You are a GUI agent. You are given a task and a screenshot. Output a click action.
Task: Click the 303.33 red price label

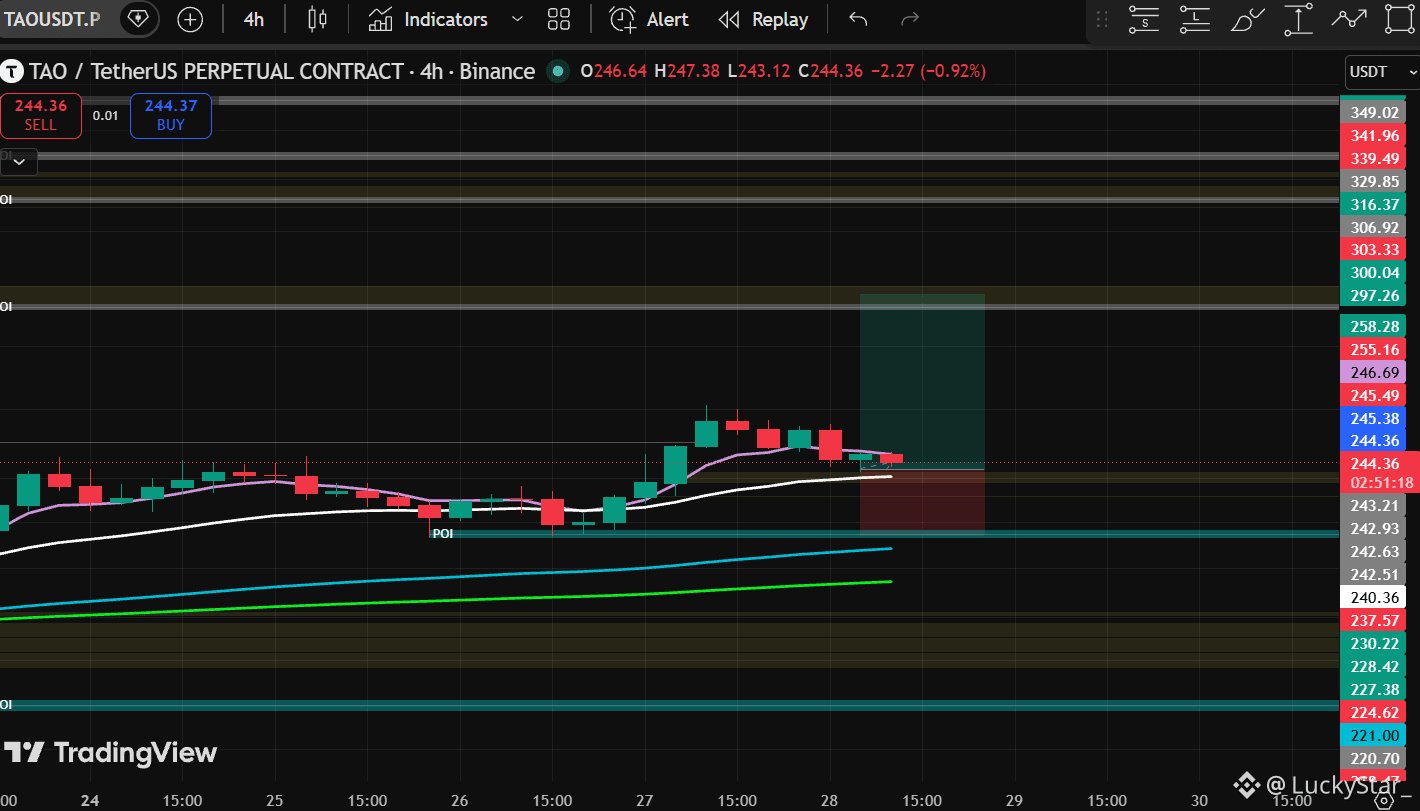pos(1374,249)
